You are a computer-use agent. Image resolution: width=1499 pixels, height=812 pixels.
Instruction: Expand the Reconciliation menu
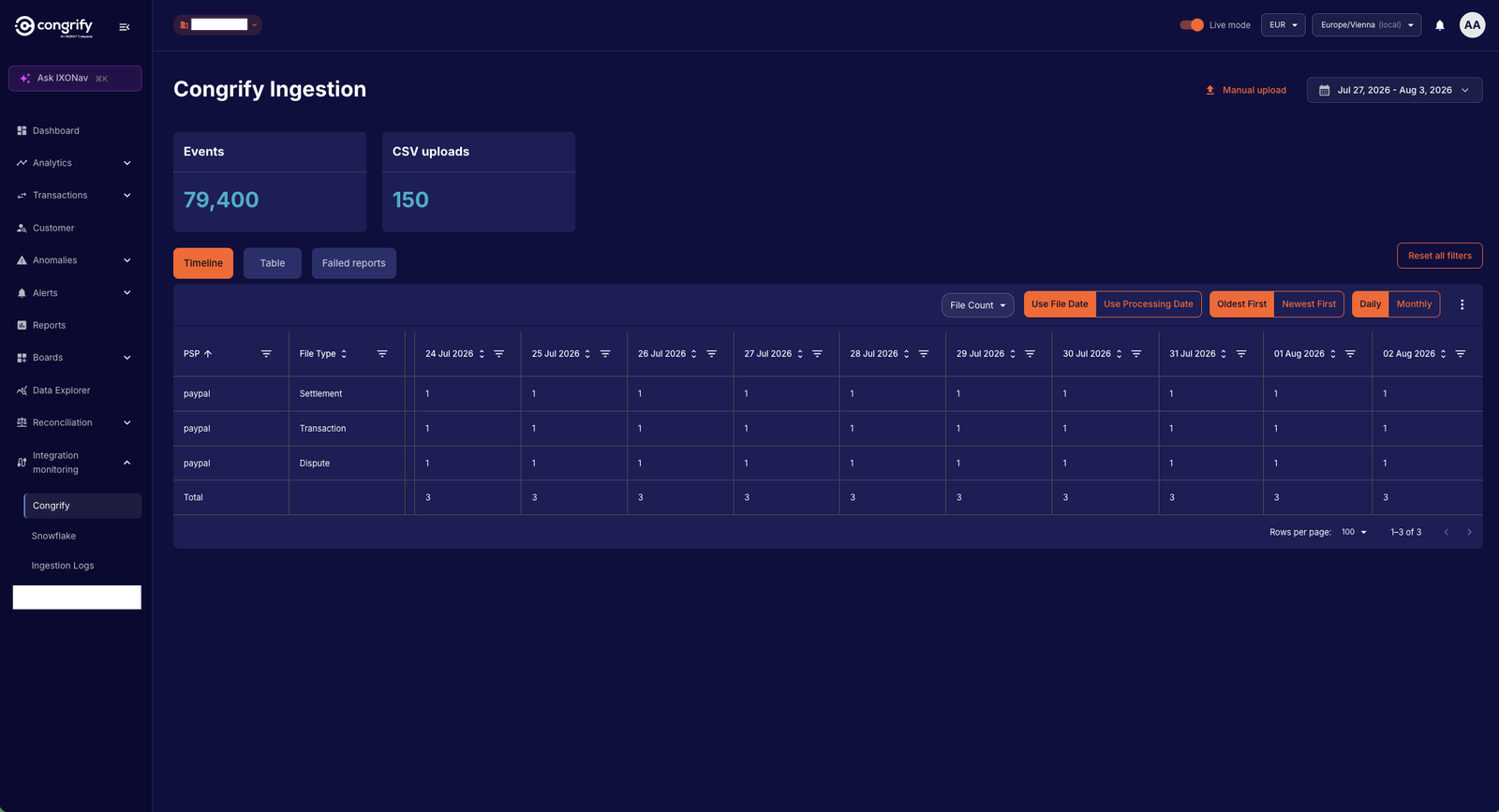(x=75, y=423)
